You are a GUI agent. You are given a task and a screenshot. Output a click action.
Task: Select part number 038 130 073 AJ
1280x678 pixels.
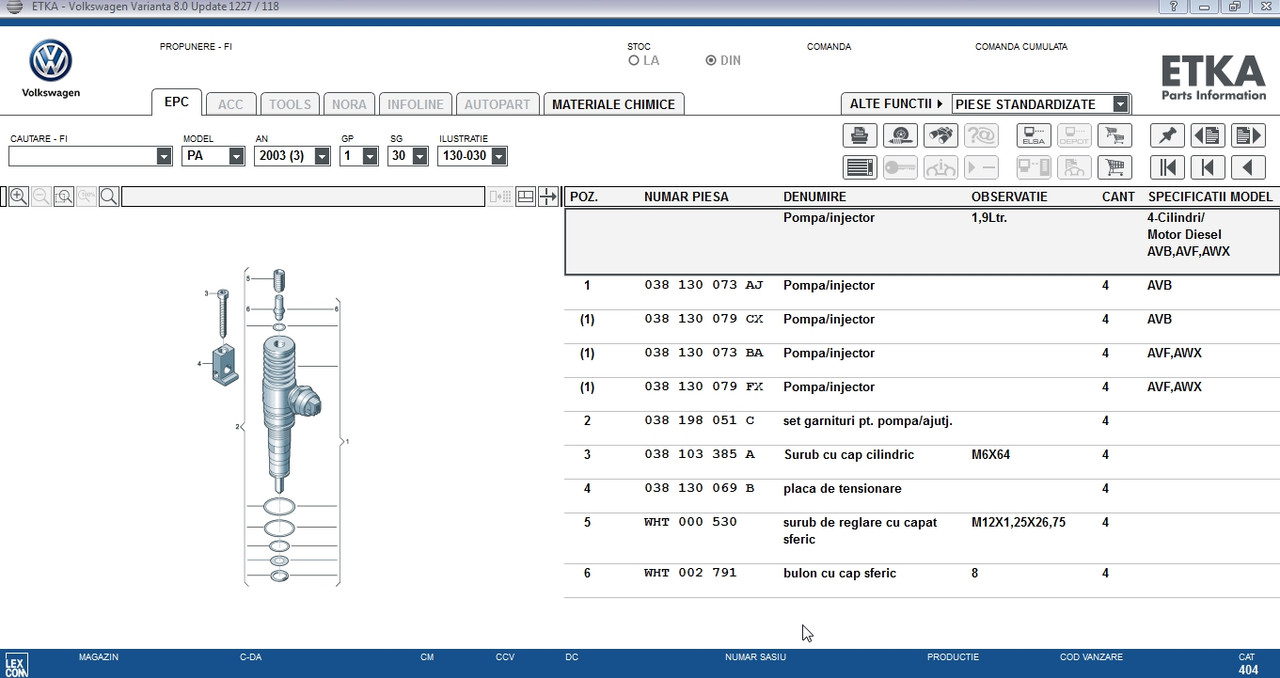coord(703,286)
